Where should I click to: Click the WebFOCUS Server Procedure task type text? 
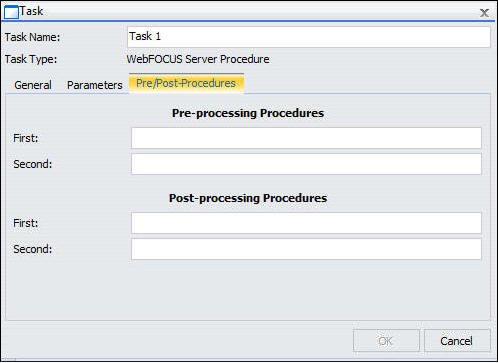[198, 59]
